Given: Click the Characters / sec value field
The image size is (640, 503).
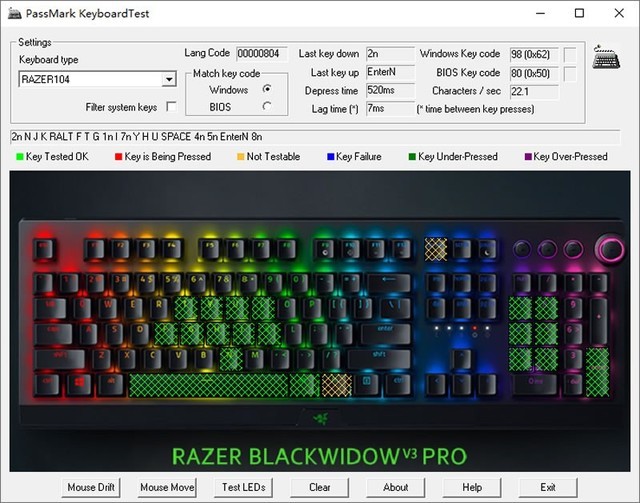Looking at the screenshot, I should click(534, 91).
